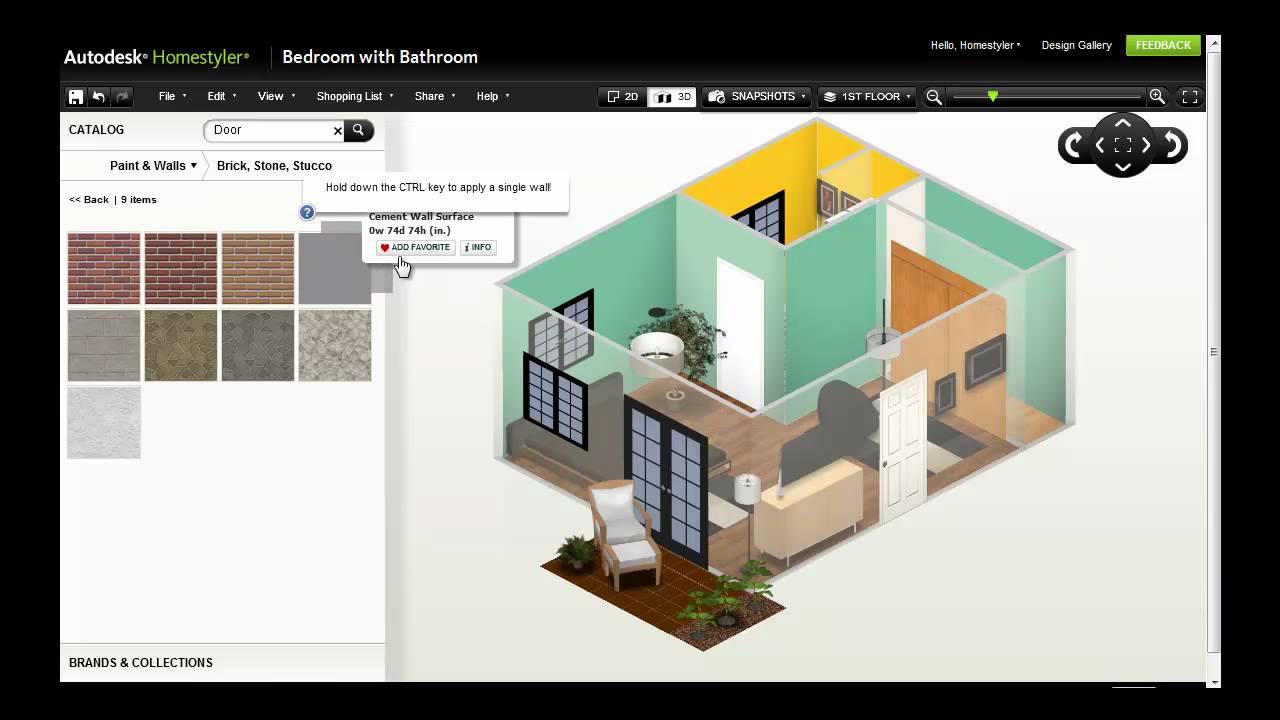Clear the Door search text with X
This screenshot has height=720, width=1280.
338,130
